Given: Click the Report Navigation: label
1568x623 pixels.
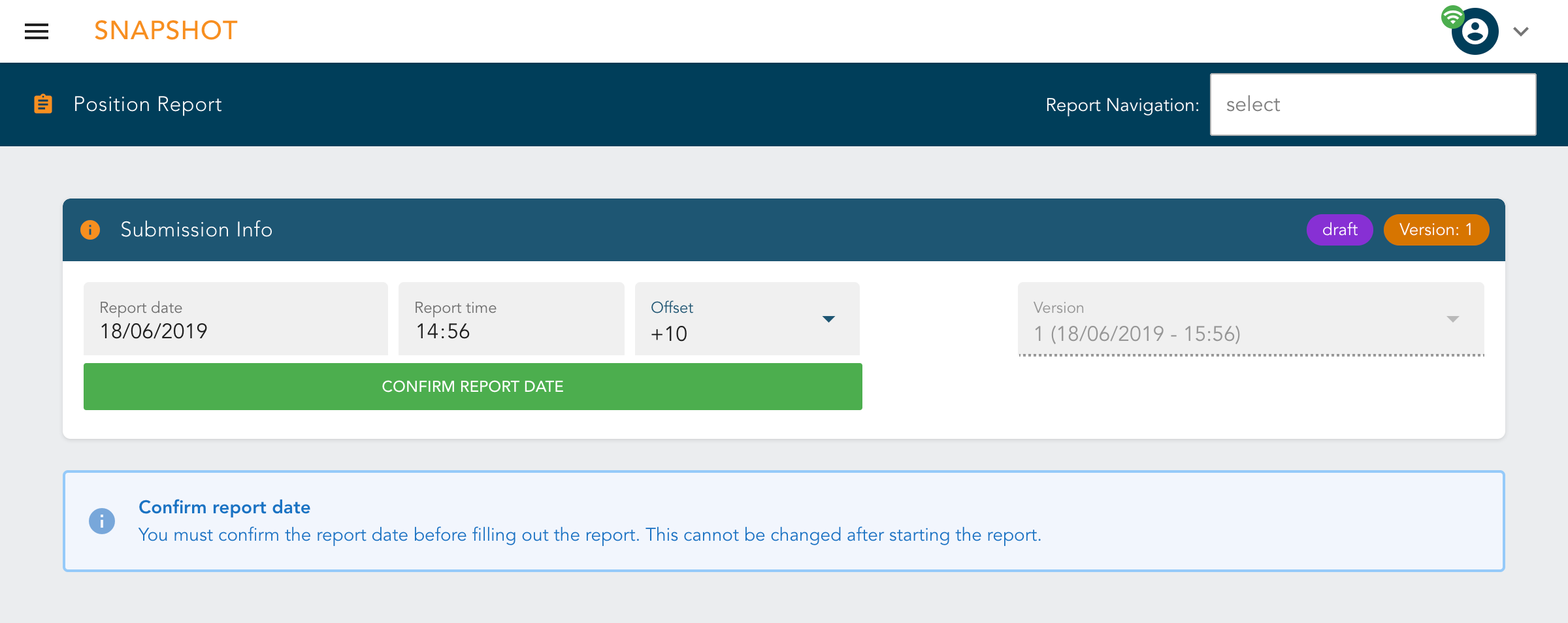Looking at the screenshot, I should point(1122,104).
